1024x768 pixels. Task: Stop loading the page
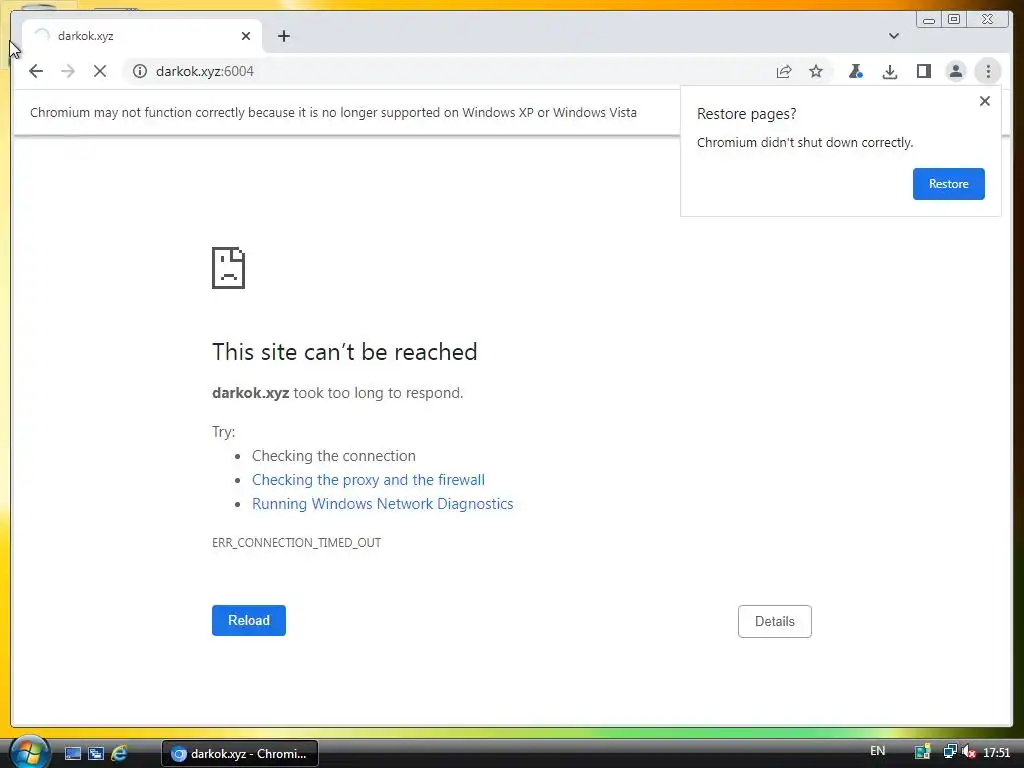pyautogui.click(x=100, y=71)
